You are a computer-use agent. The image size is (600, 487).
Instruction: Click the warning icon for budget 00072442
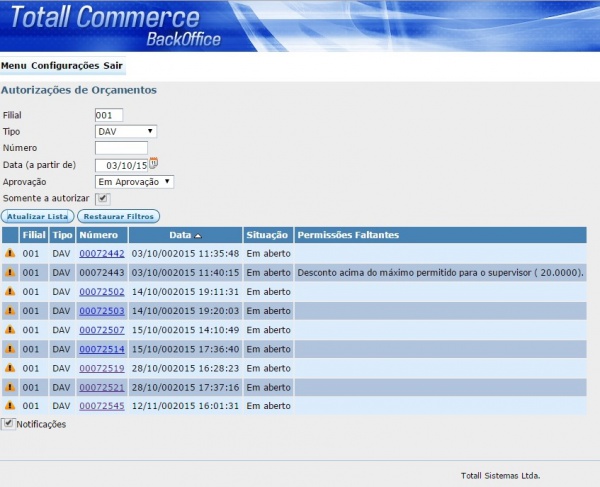[x=10, y=254]
